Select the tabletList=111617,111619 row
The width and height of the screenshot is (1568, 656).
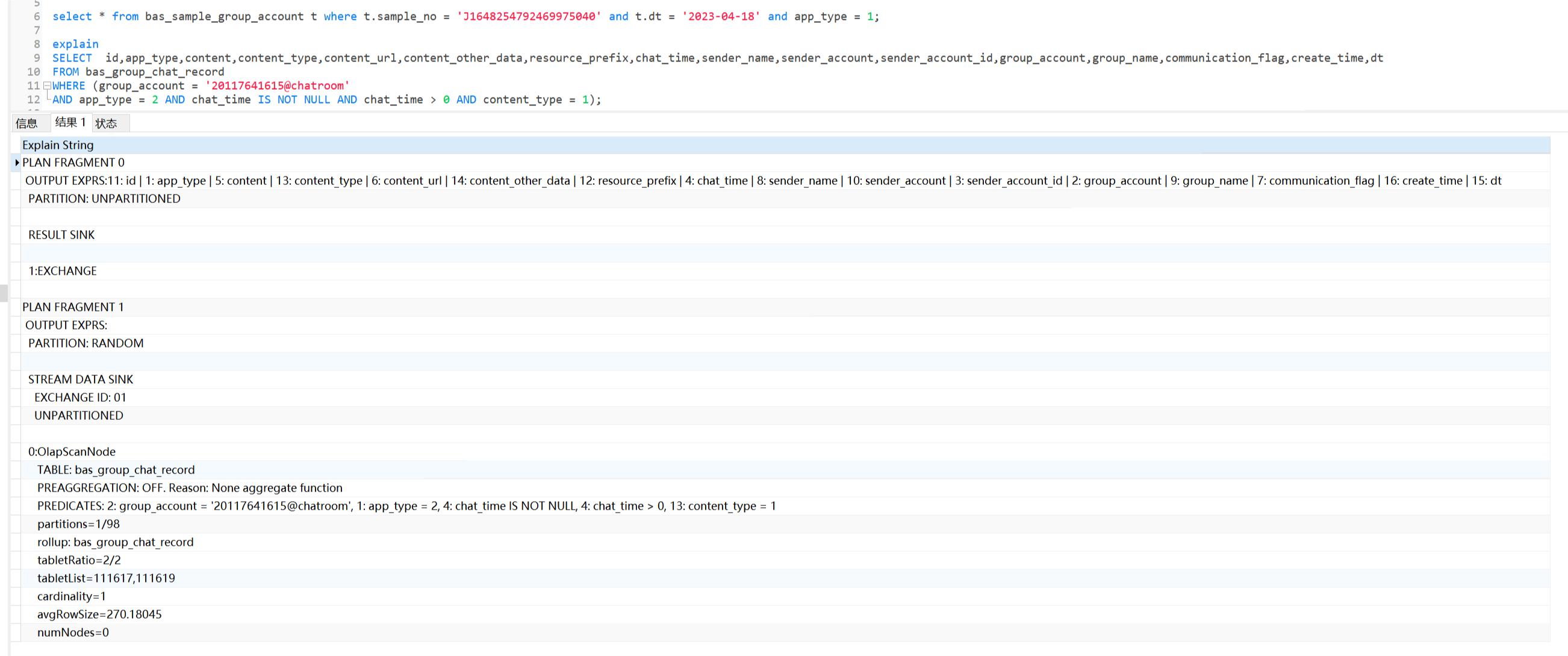click(x=106, y=579)
